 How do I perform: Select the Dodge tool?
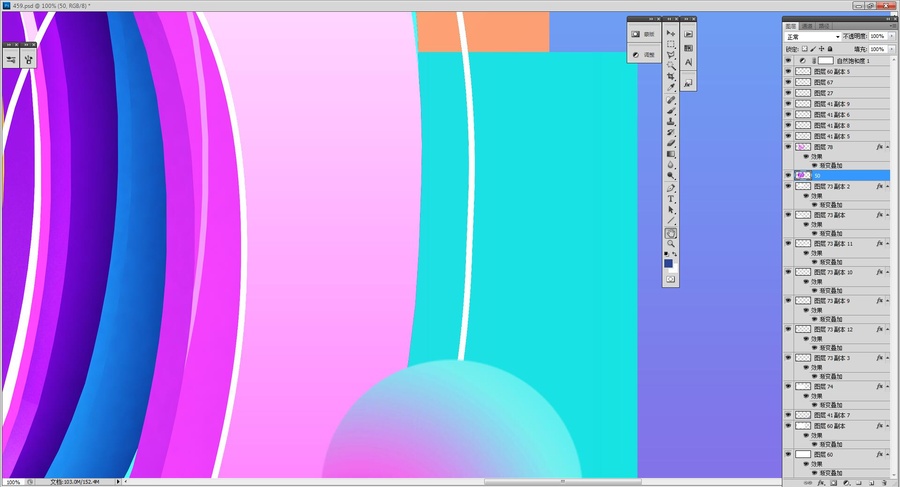[x=670, y=176]
